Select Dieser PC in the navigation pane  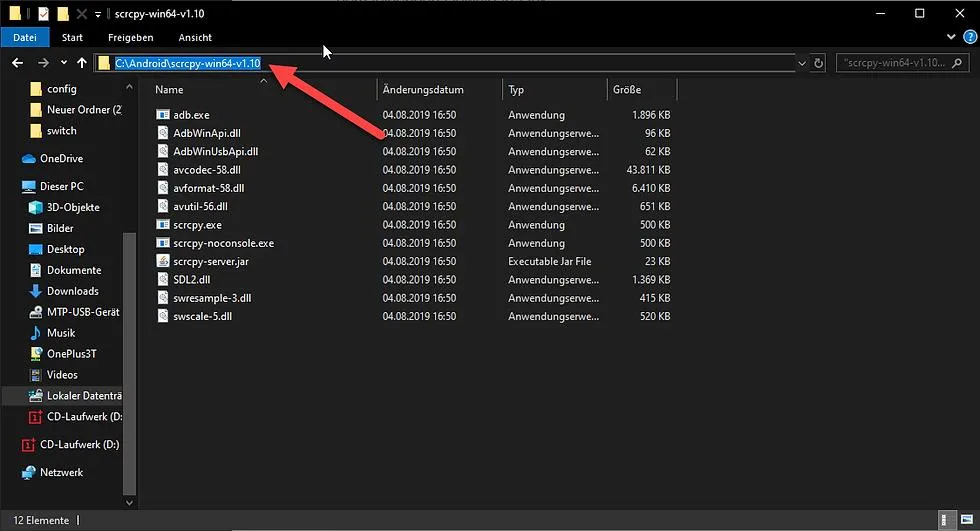coord(61,186)
